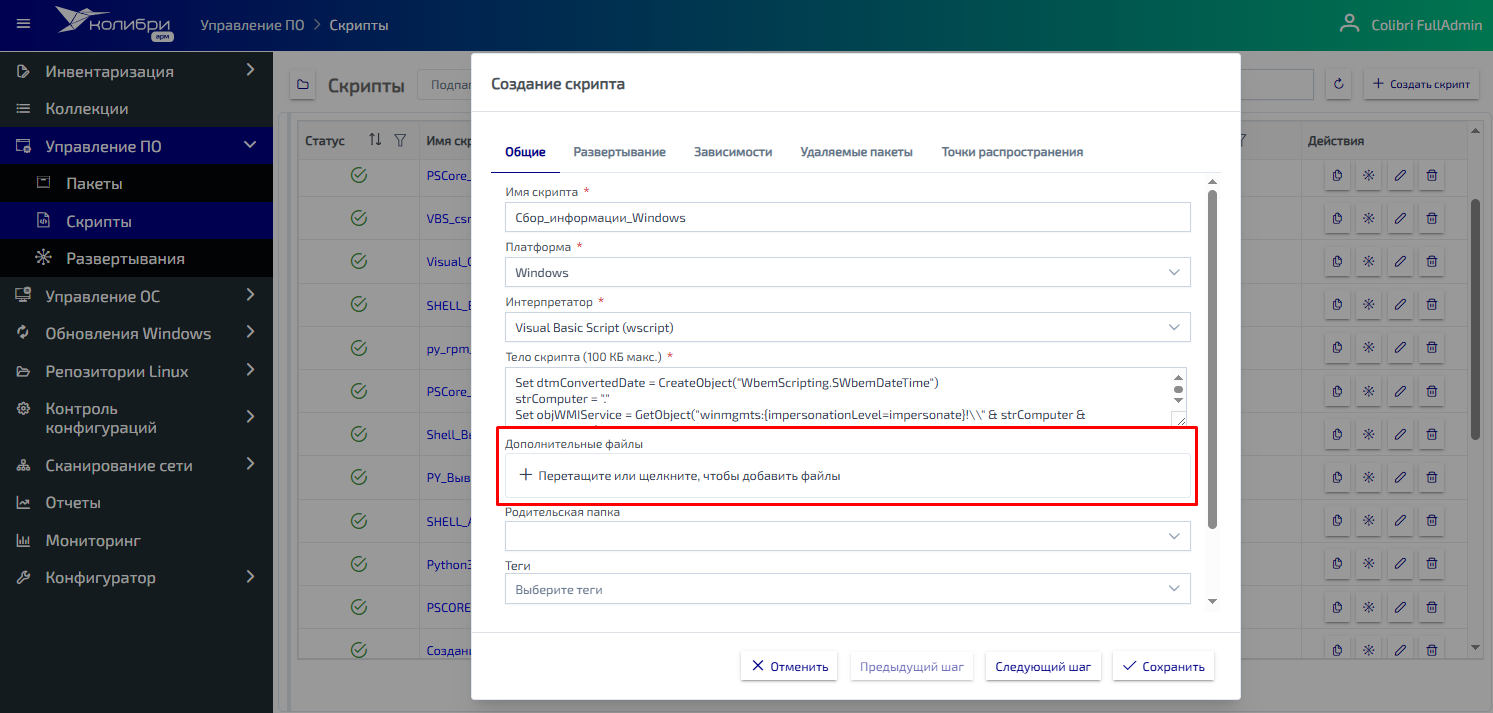Switch to the Развертывание tab
This screenshot has height=713, width=1493.
coord(619,152)
